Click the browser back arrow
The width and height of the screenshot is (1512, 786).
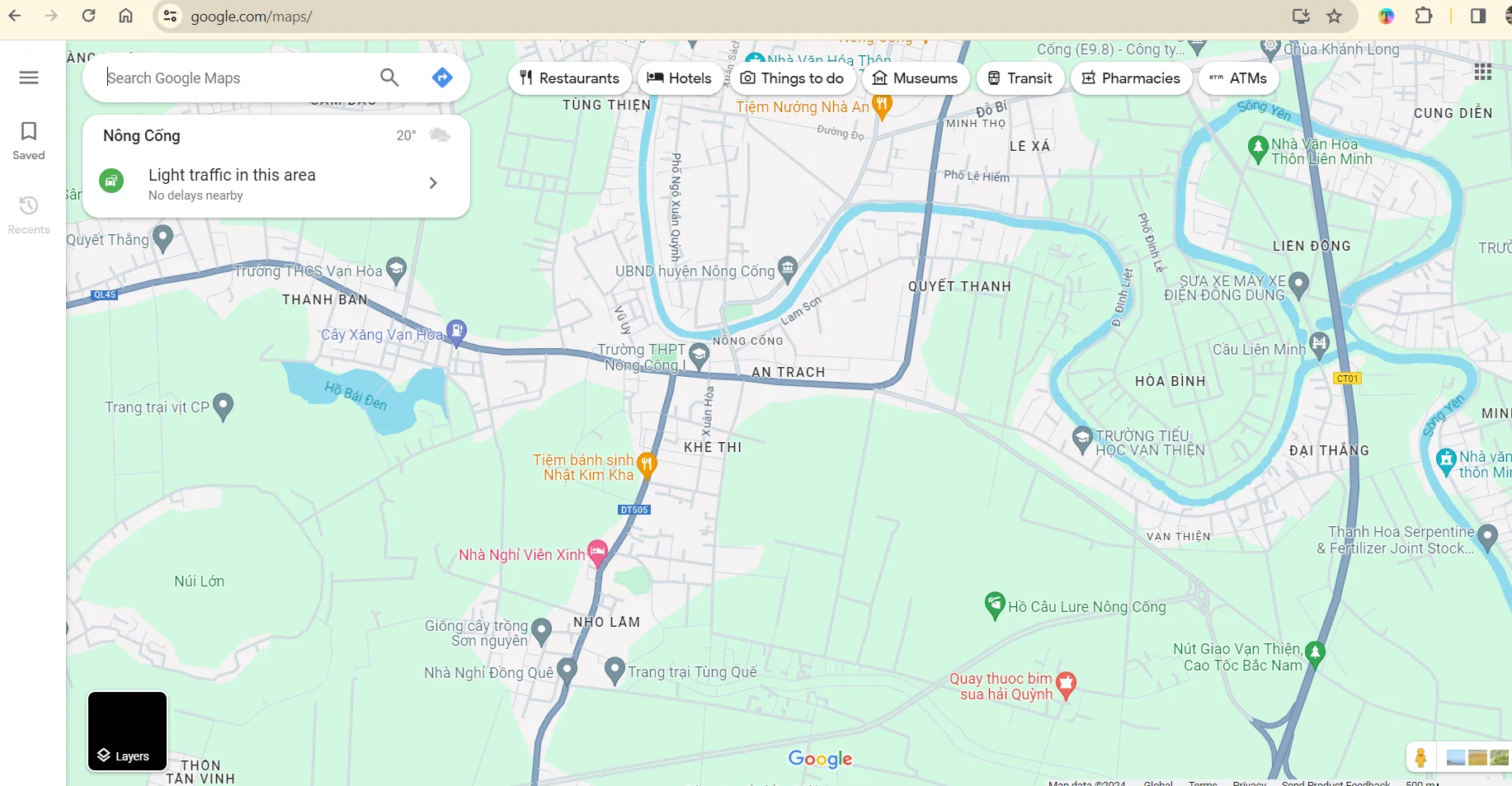[x=15, y=16]
